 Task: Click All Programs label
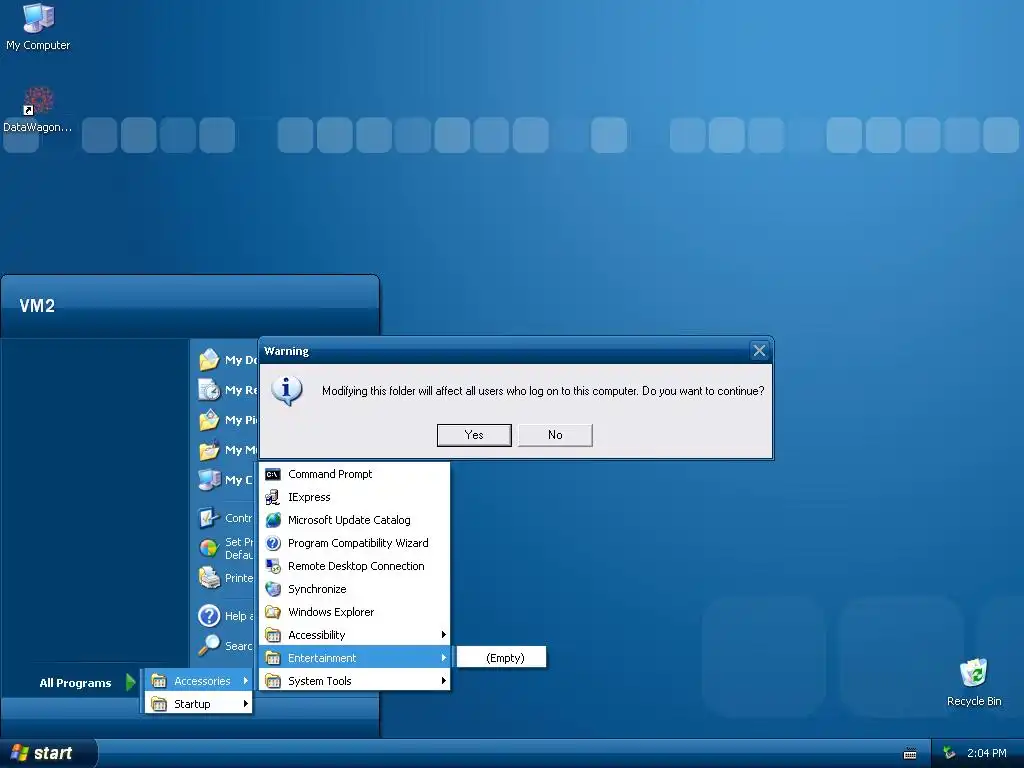pyautogui.click(x=75, y=682)
